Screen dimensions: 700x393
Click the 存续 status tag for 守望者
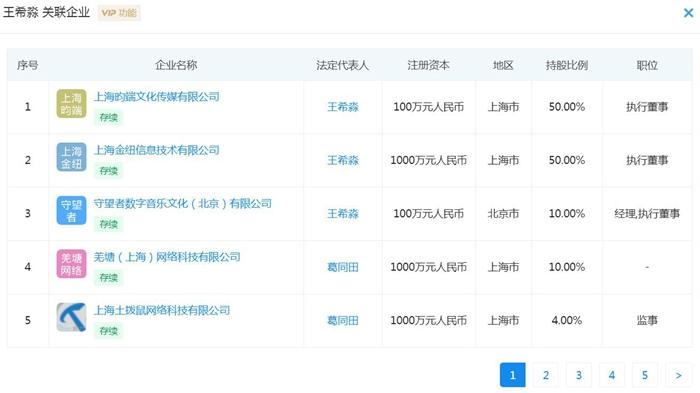pos(108,224)
